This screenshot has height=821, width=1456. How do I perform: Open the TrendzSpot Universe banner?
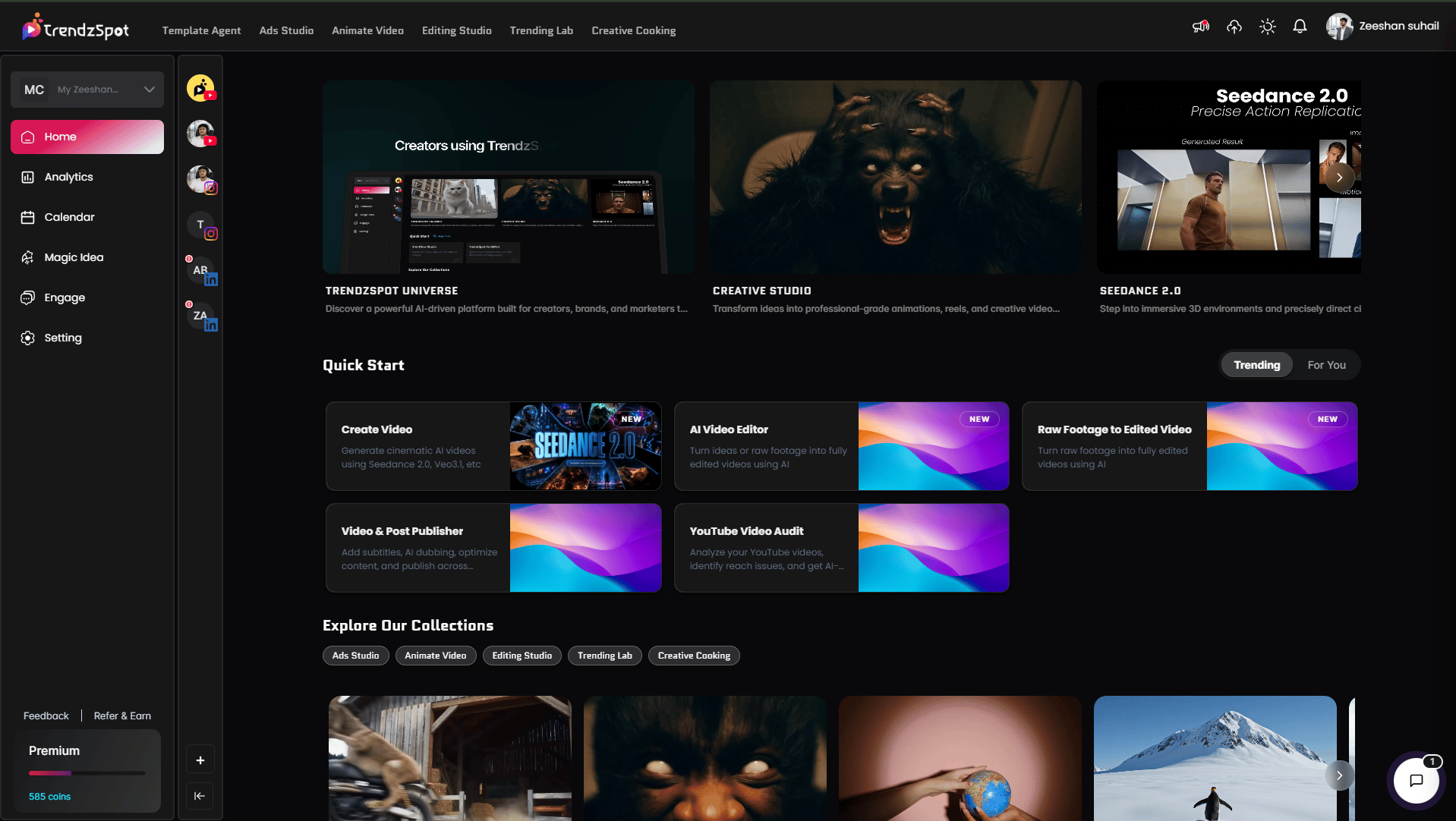point(509,177)
